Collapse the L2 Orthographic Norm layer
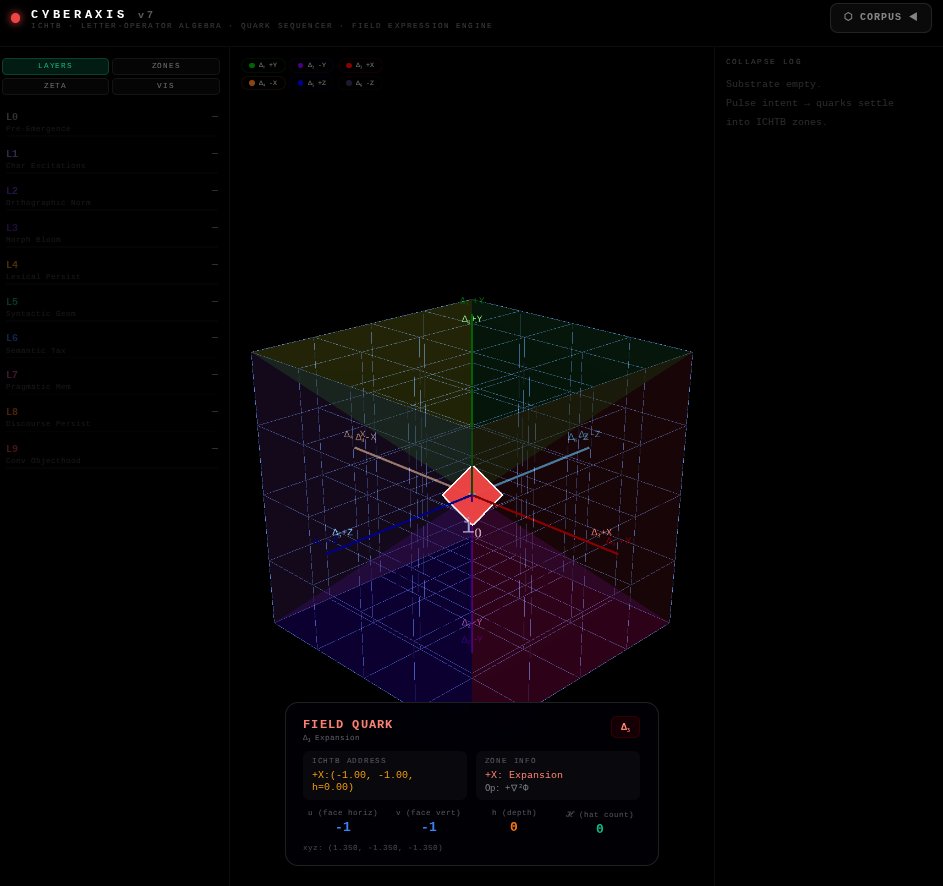This screenshot has width=943, height=886. tap(215, 191)
